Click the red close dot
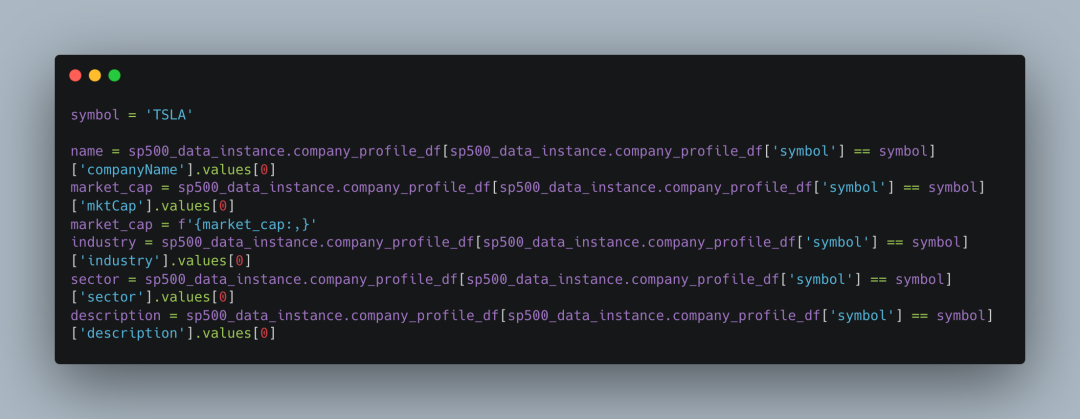This screenshot has width=1080, height=419. coord(75,75)
